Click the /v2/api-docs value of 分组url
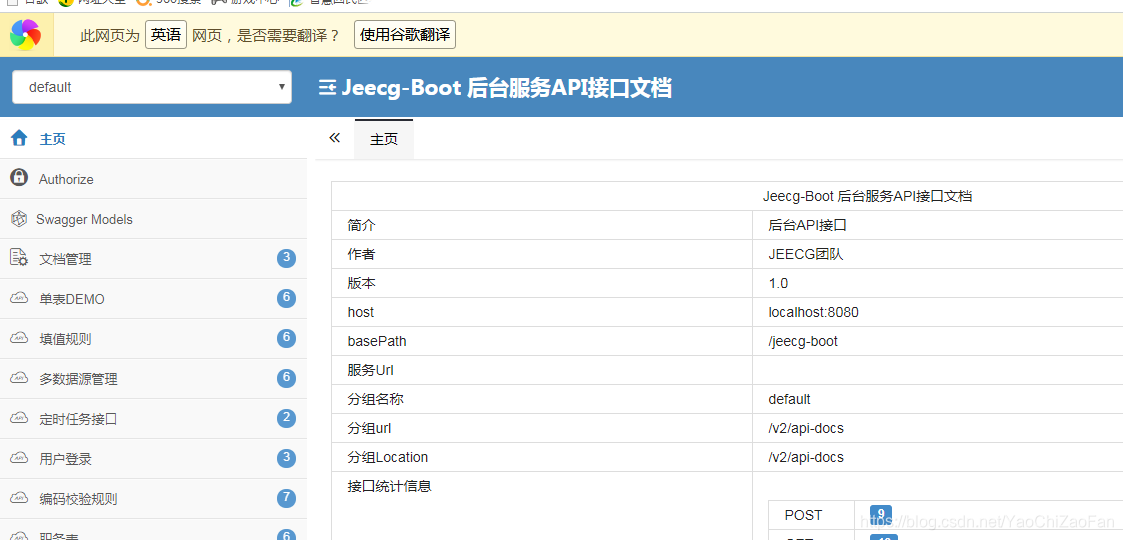The width and height of the screenshot is (1123, 540). pos(806,428)
